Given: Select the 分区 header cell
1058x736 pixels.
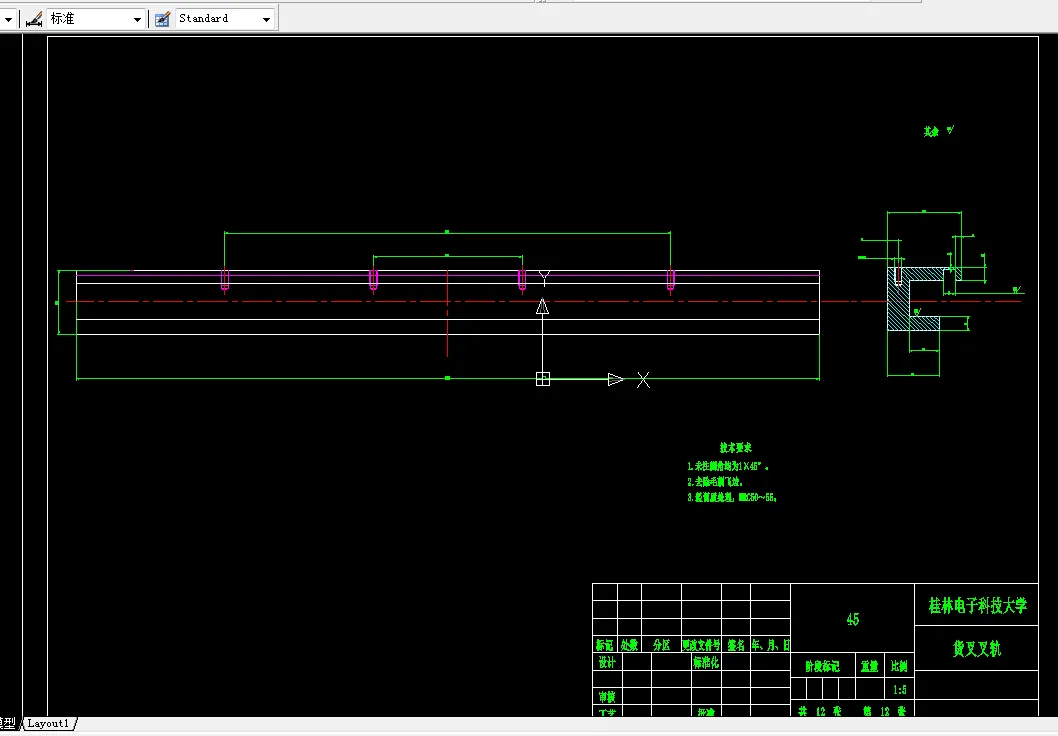Looking at the screenshot, I should (x=661, y=645).
